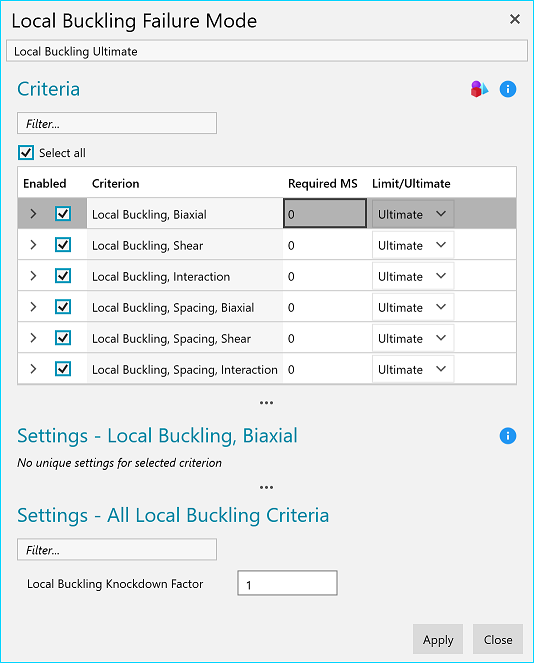
Task: Click the ellipsis splitter below the criteria table
Action: 266,403
